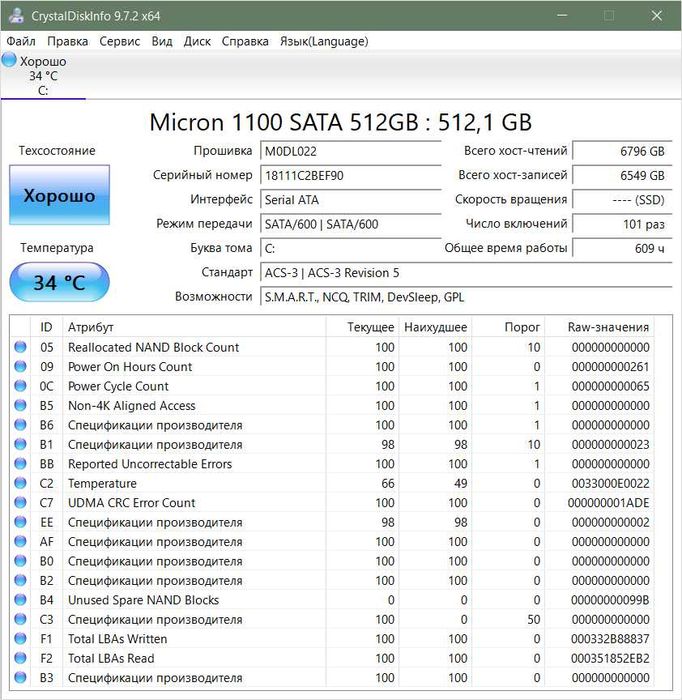Click the status orb for attribute B3

21,677
